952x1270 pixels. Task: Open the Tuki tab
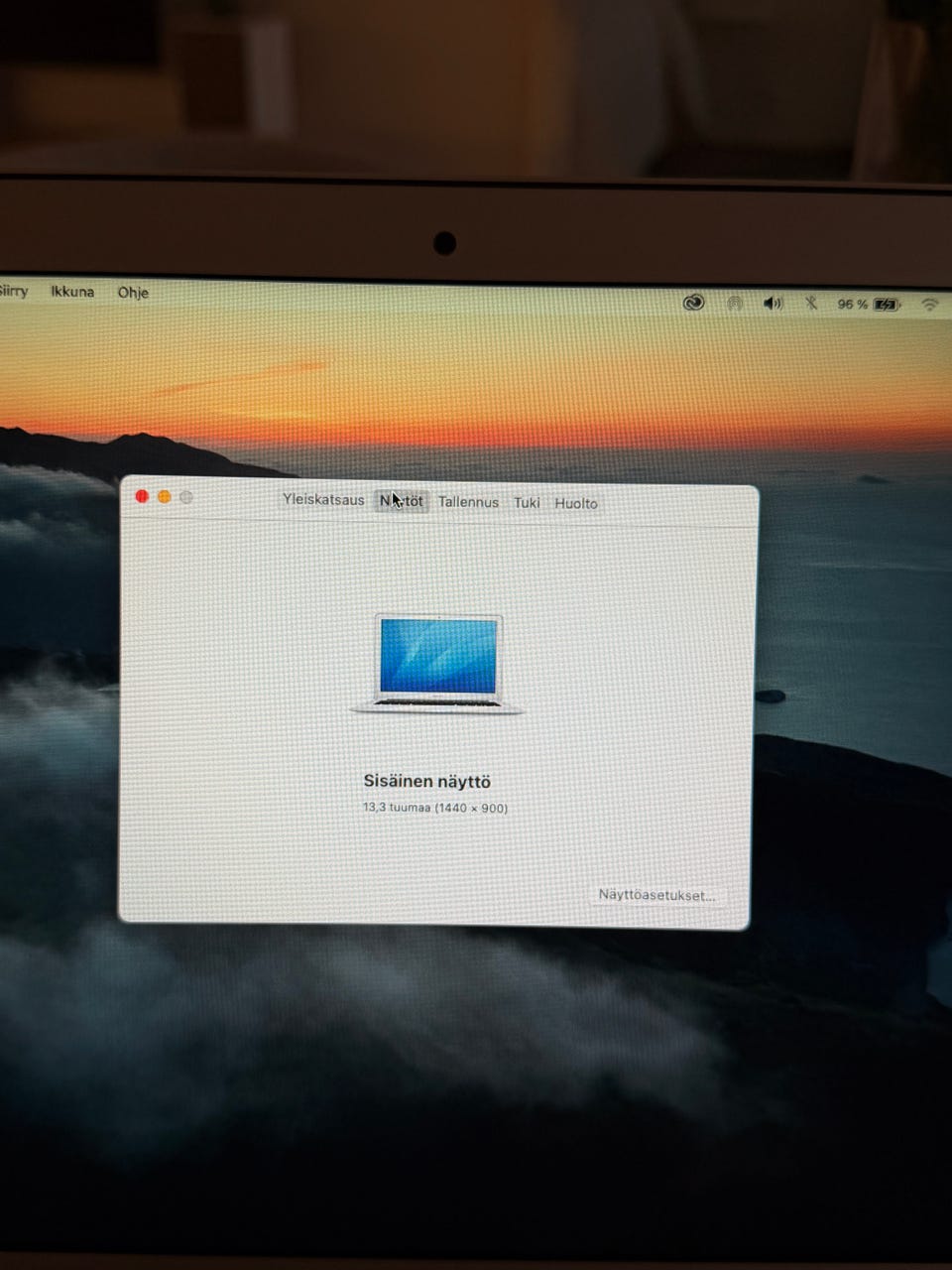(527, 503)
